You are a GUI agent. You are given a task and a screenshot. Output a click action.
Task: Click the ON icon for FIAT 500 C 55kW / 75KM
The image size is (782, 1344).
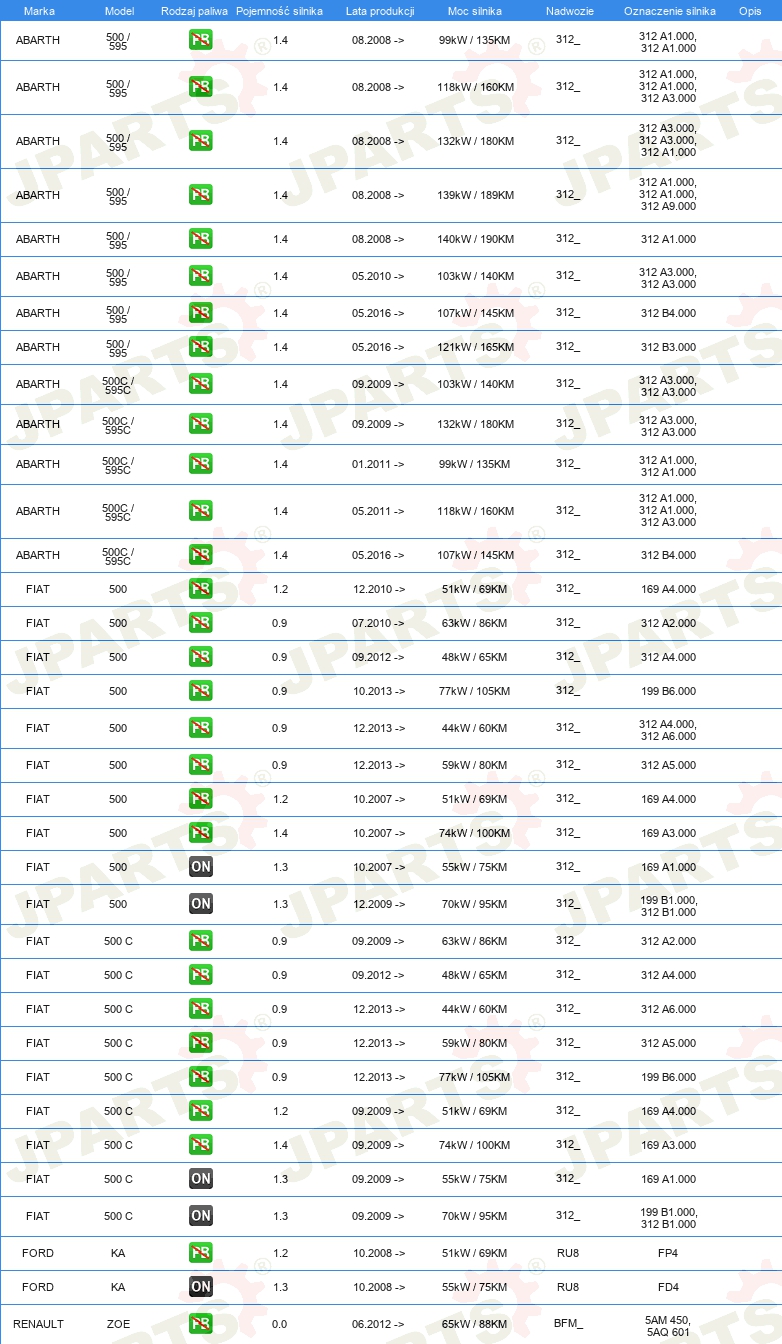[201, 1179]
